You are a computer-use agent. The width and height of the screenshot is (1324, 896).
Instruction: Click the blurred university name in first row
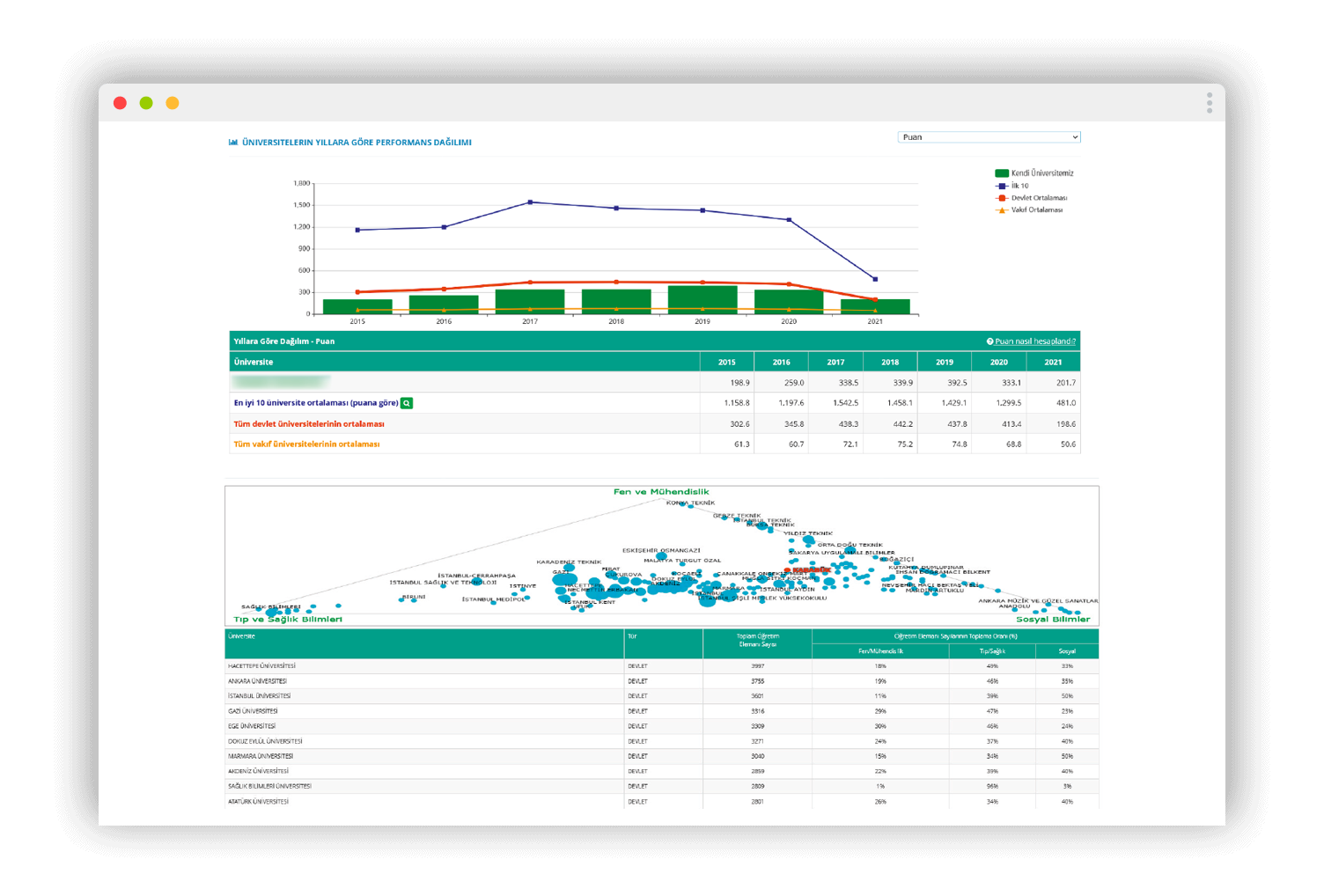pos(281,382)
